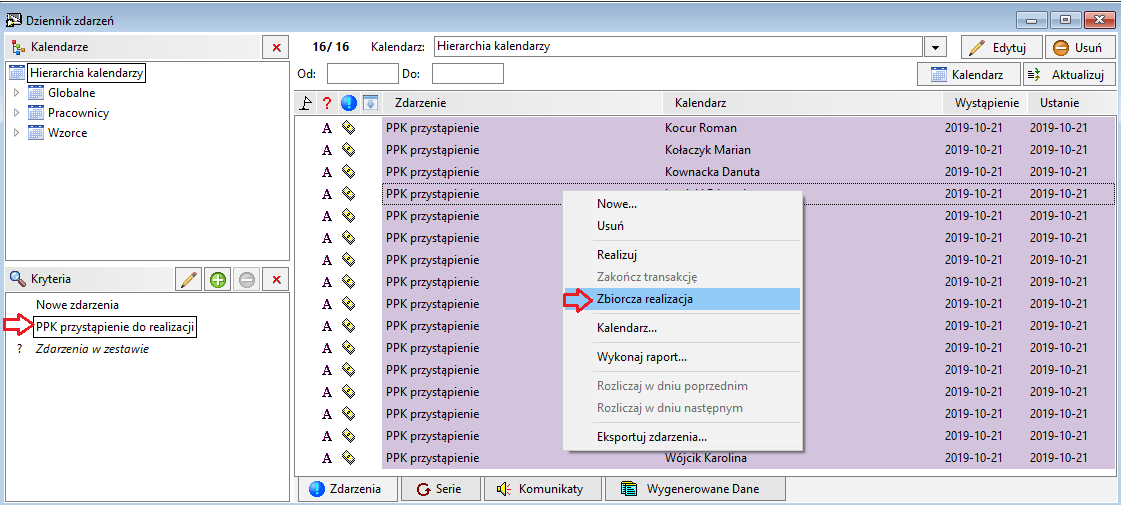Click the red X in Kalendarze panel header
This screenshot has height=505, width=1121.
coord(276,48)
